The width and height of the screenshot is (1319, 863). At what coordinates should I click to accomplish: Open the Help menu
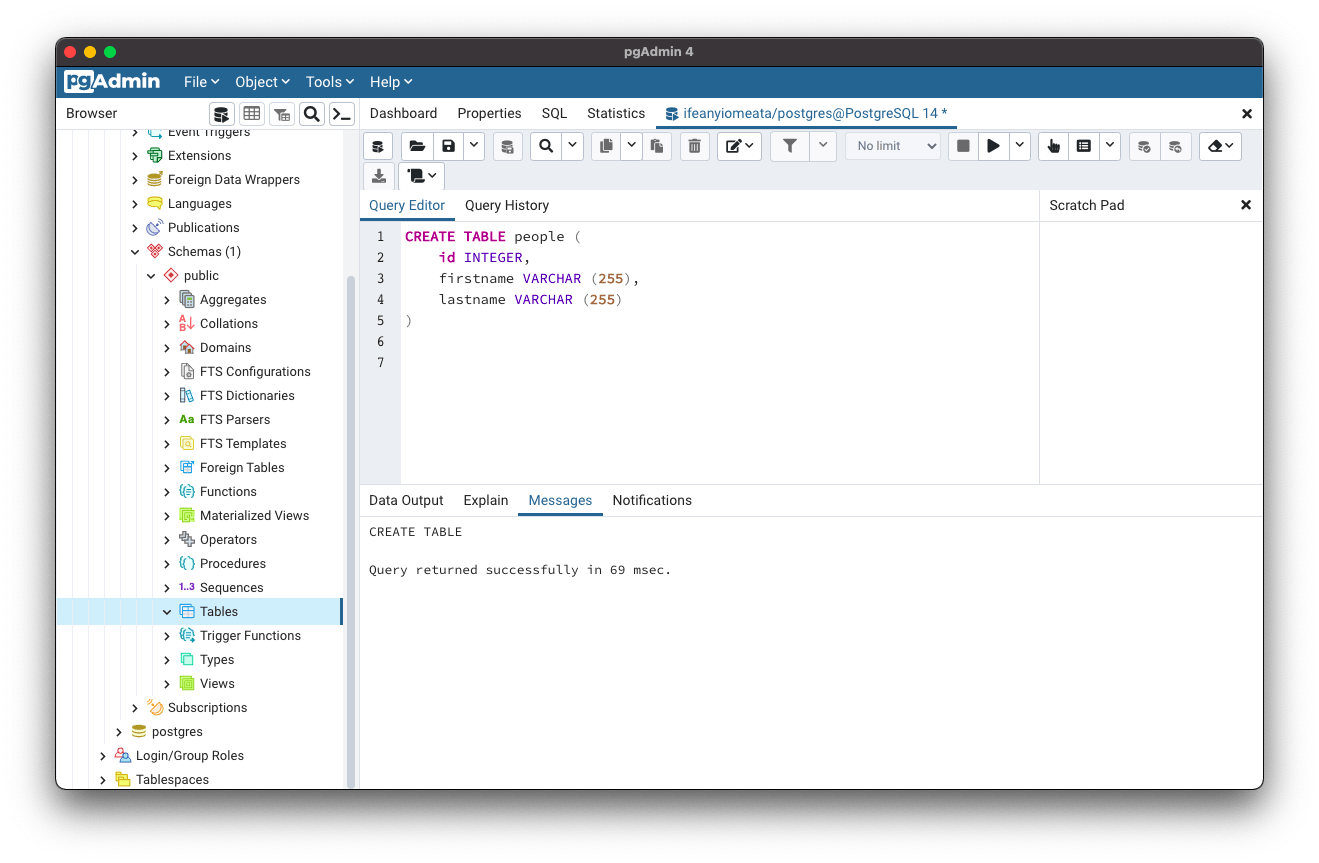click(391, 82)
